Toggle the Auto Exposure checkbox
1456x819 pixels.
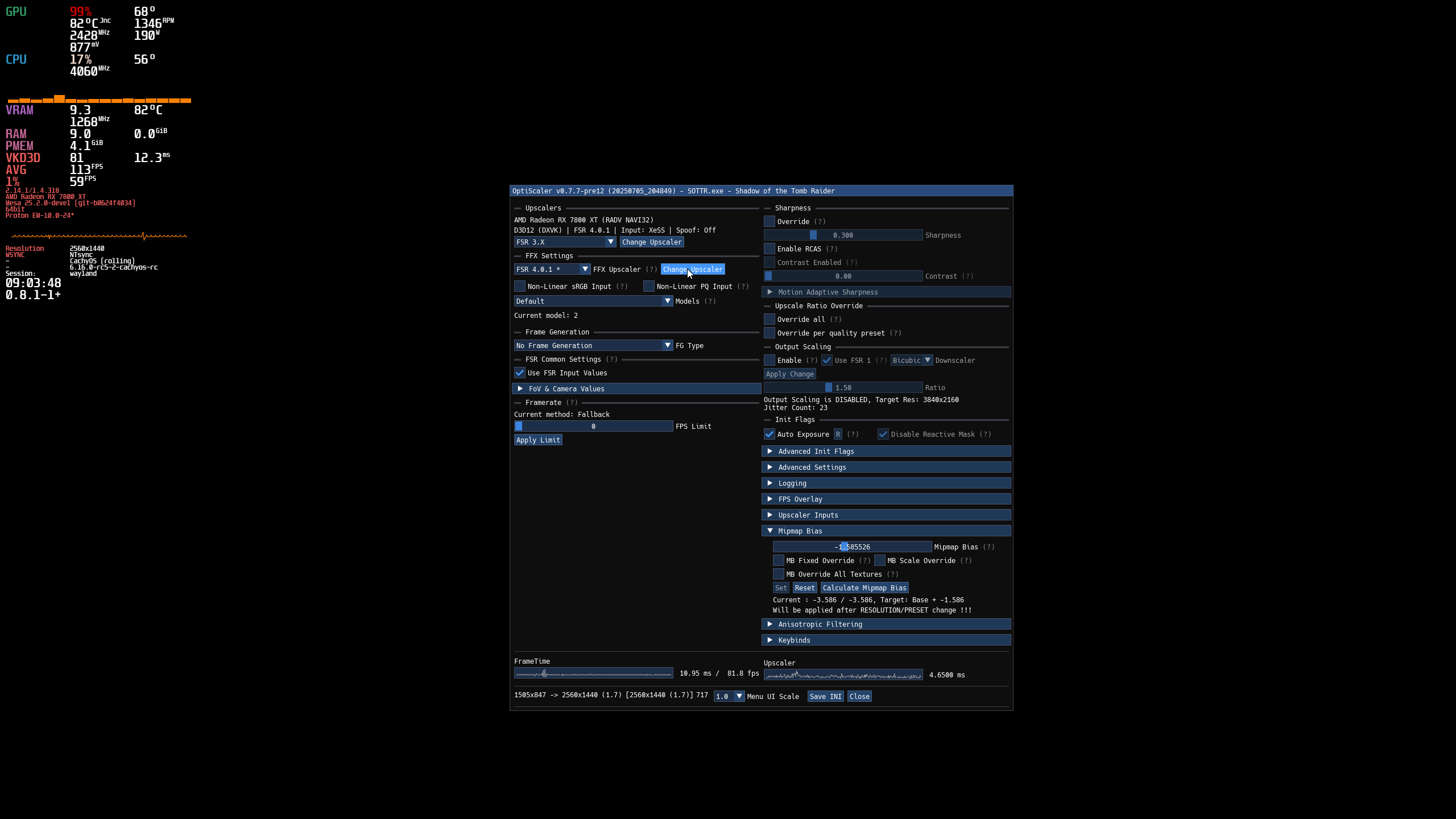pyautogui.click(x=770, y=435)
